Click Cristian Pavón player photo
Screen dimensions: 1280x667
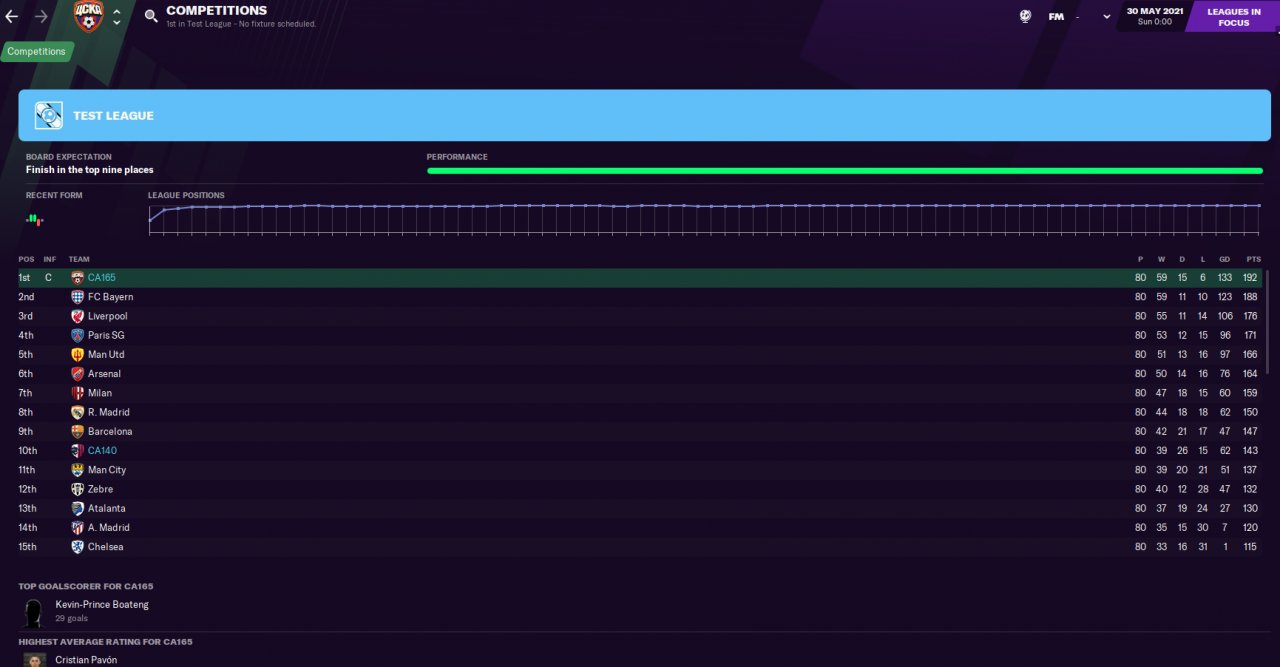point(34,660)
